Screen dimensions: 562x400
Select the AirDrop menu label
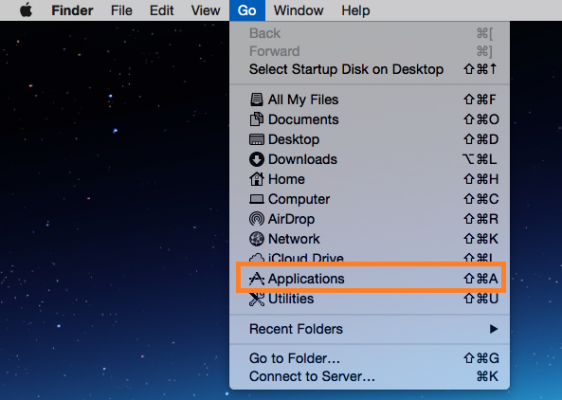coord(291,219)
